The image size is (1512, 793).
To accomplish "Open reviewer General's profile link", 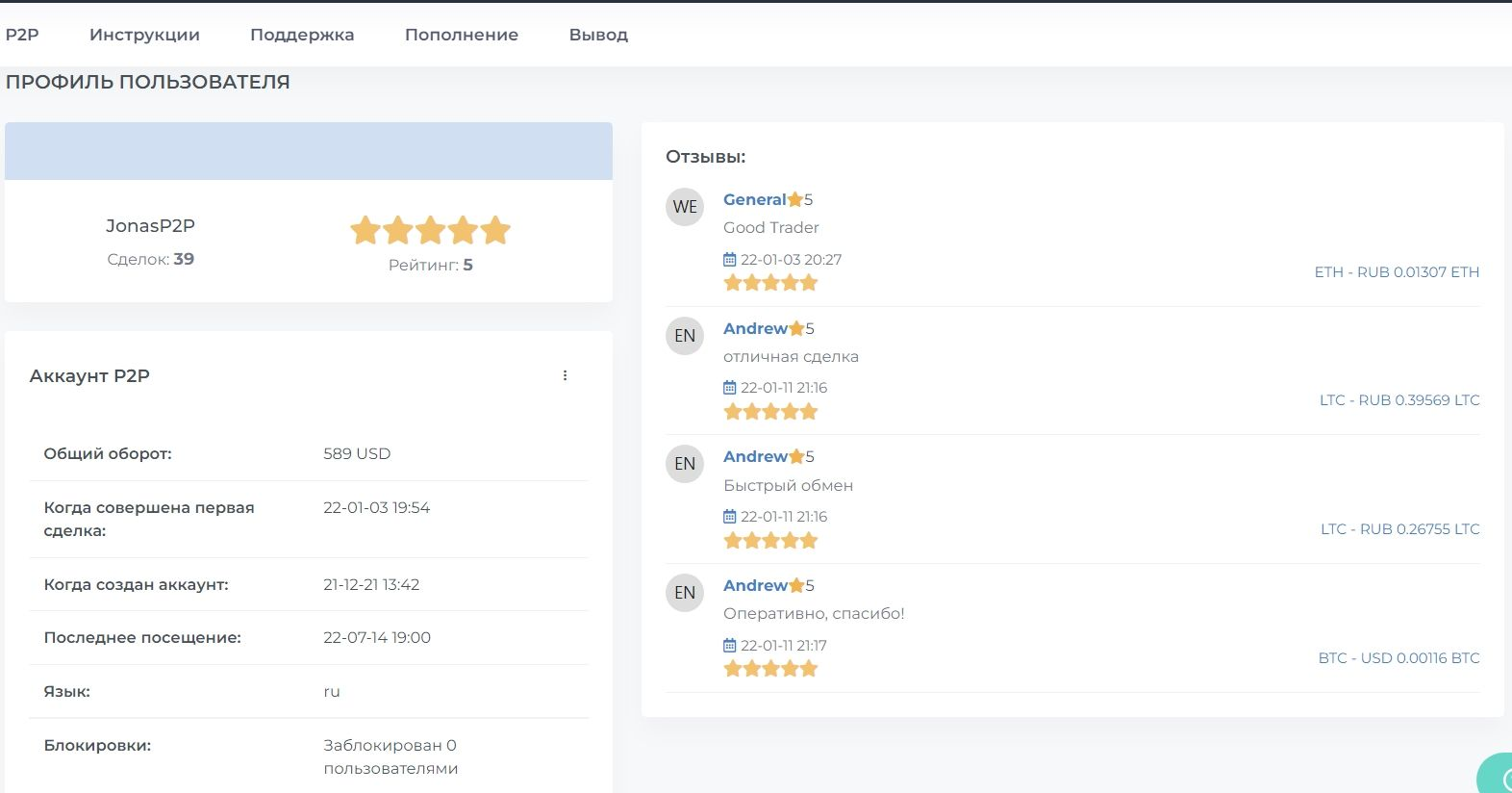I will (x=755, y=199).
